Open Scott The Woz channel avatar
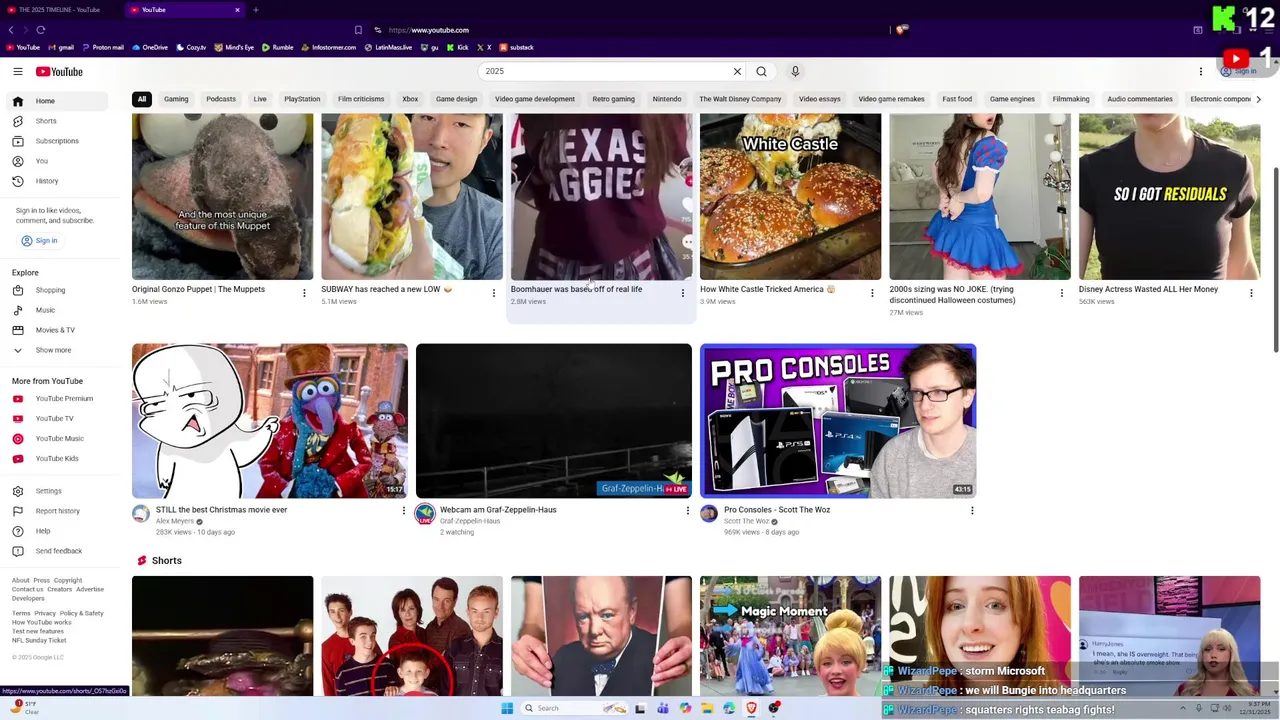 tap(709, 514)
